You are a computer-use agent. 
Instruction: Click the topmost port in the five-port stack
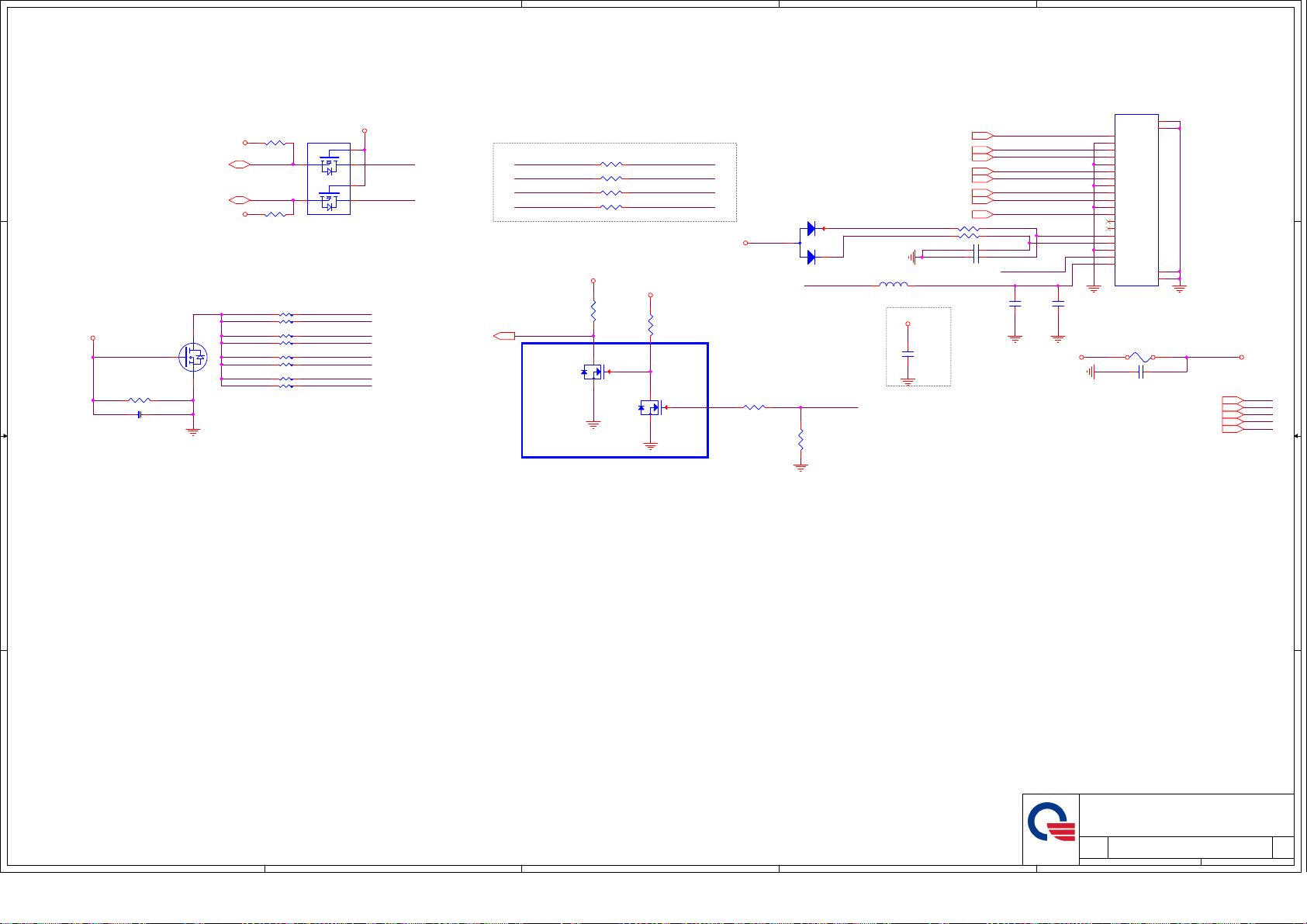tap(1233, 400)
